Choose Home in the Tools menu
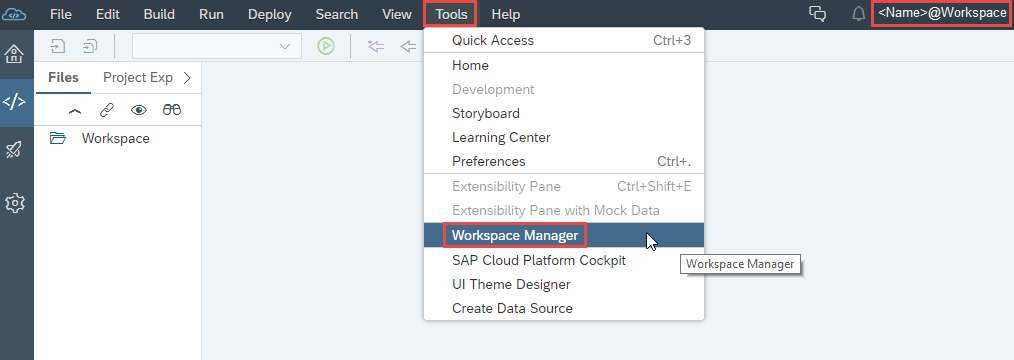 tap(563, 65)
